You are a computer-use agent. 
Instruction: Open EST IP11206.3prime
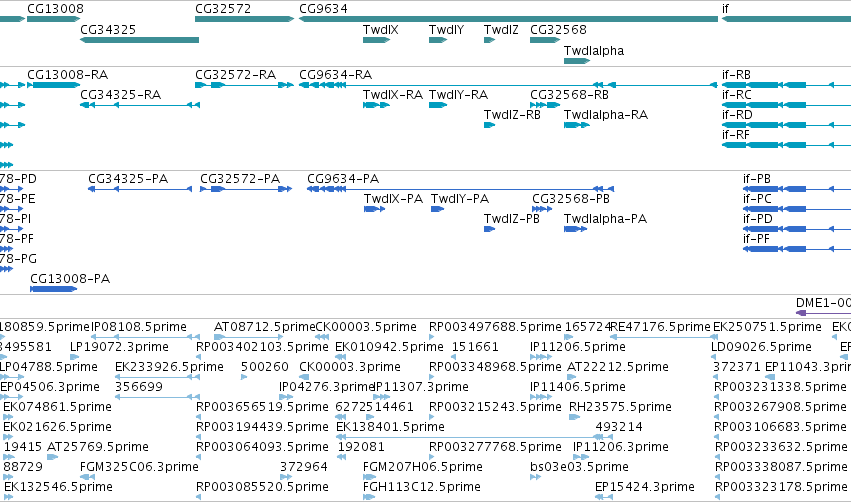581,457
